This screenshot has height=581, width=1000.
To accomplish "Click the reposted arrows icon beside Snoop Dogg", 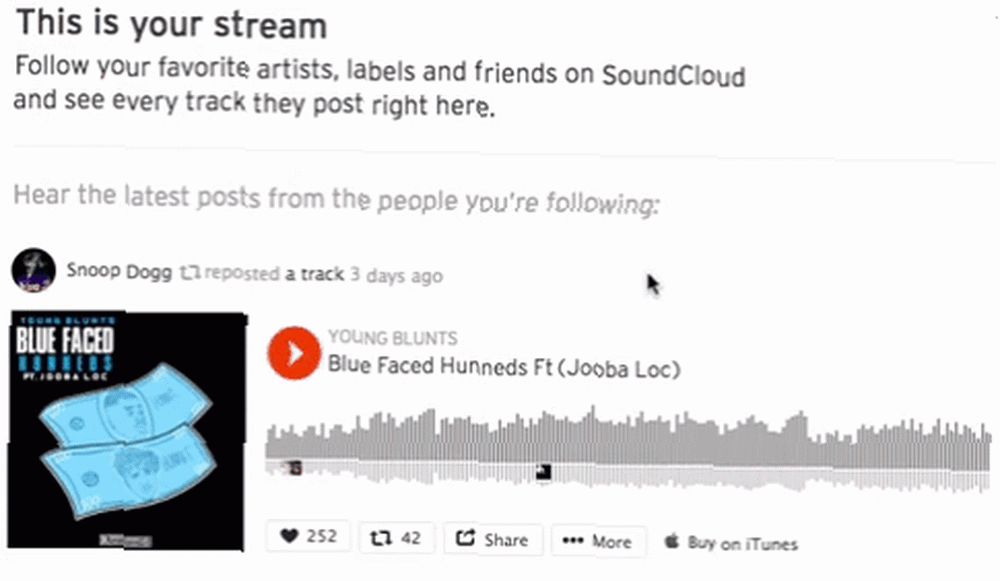I will pos(190,273).
